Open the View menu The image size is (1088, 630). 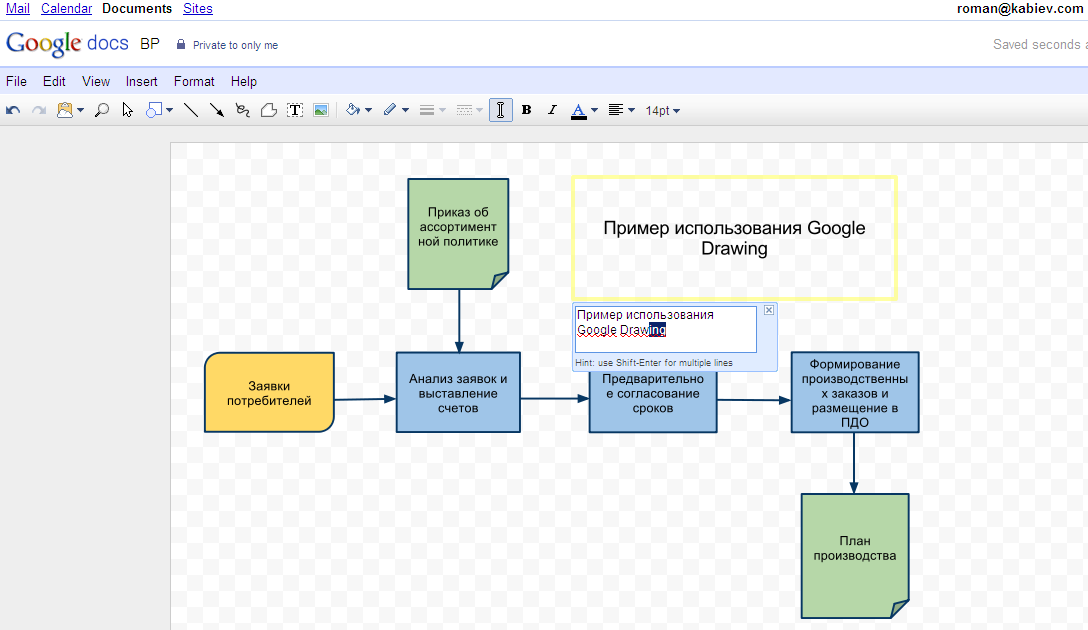click(x=96, y=81)
